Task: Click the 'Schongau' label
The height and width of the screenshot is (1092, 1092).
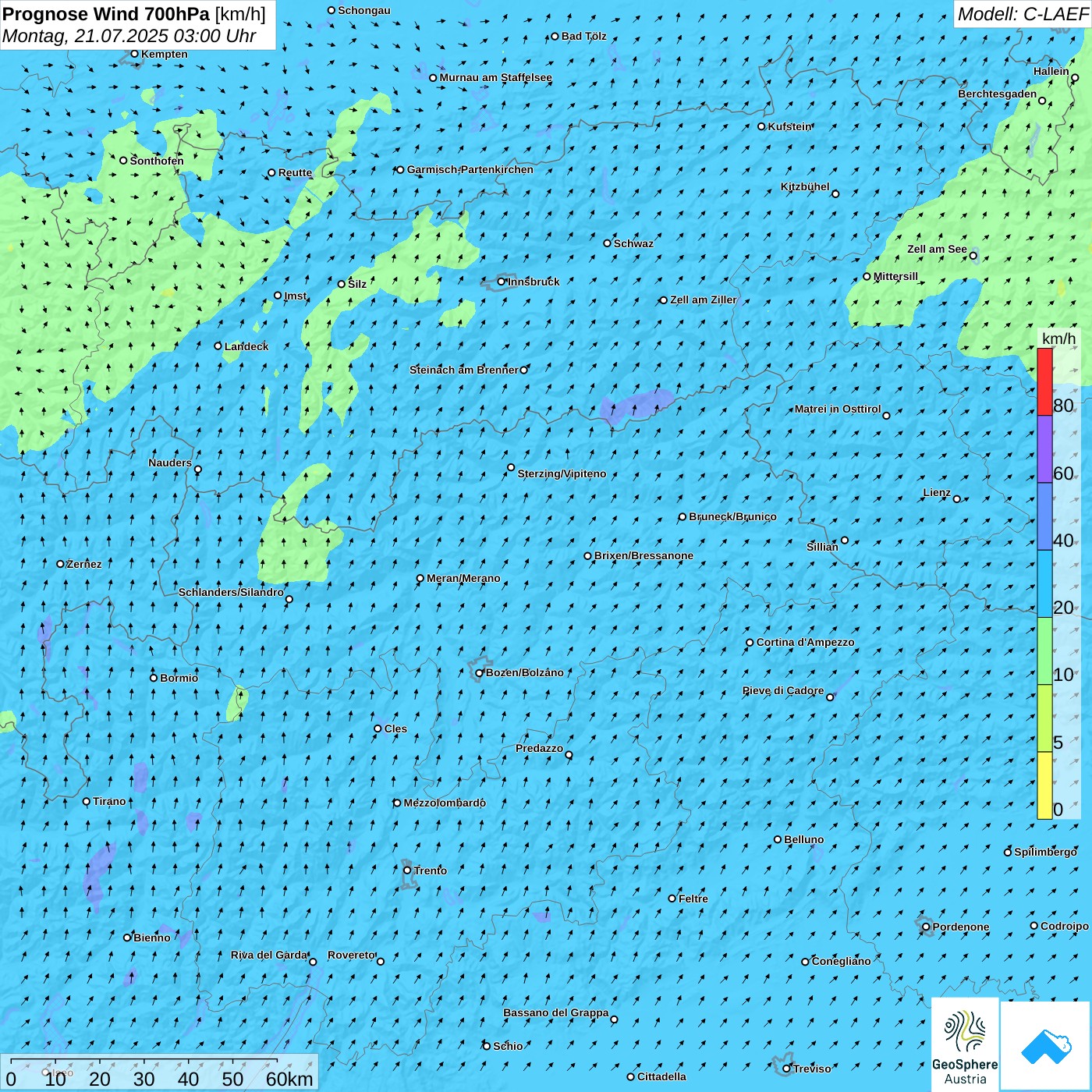Action: coord(363,10)
